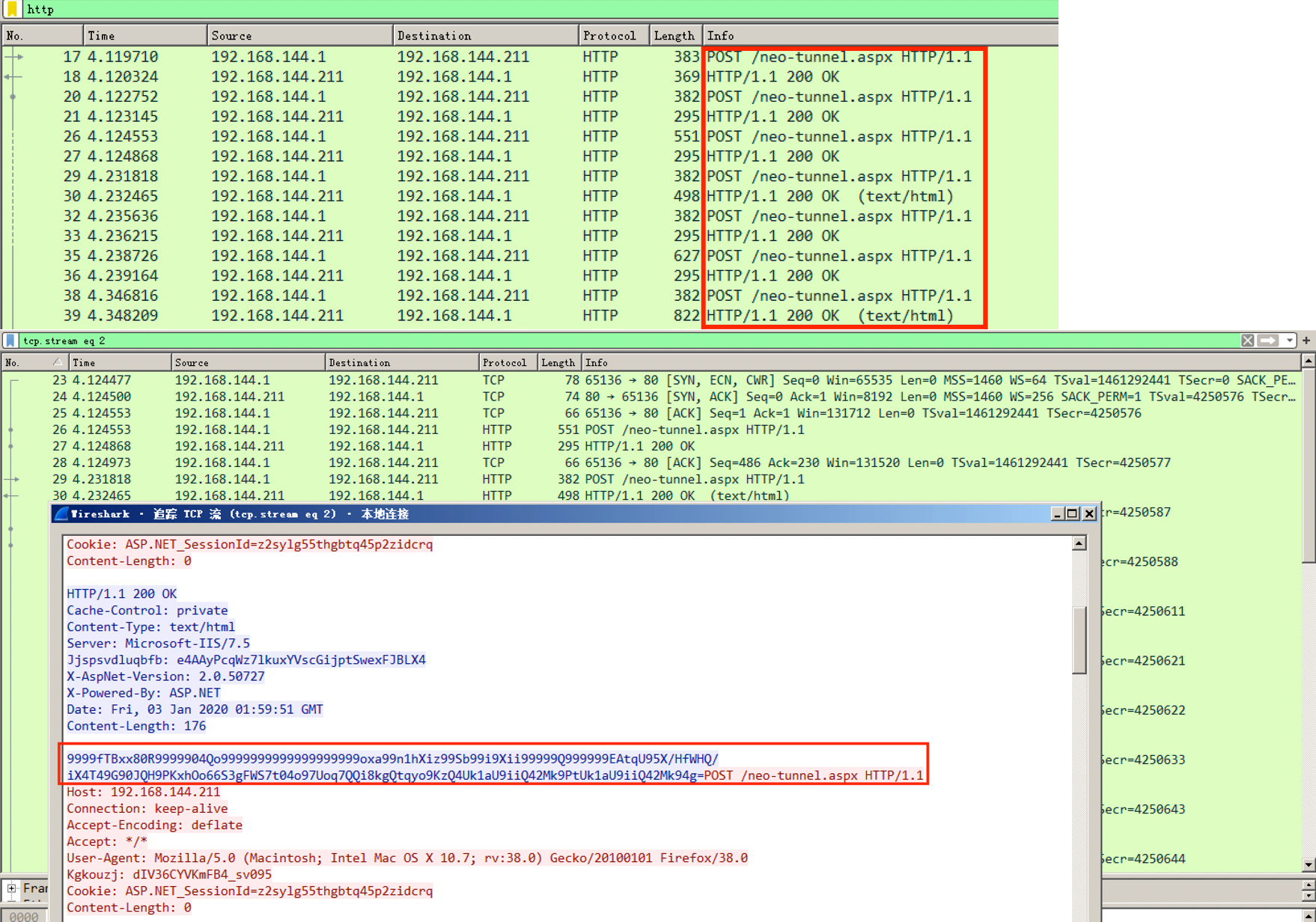Sort lower packet list by Destination column header

pyautogui.click(x=402, y=362)
